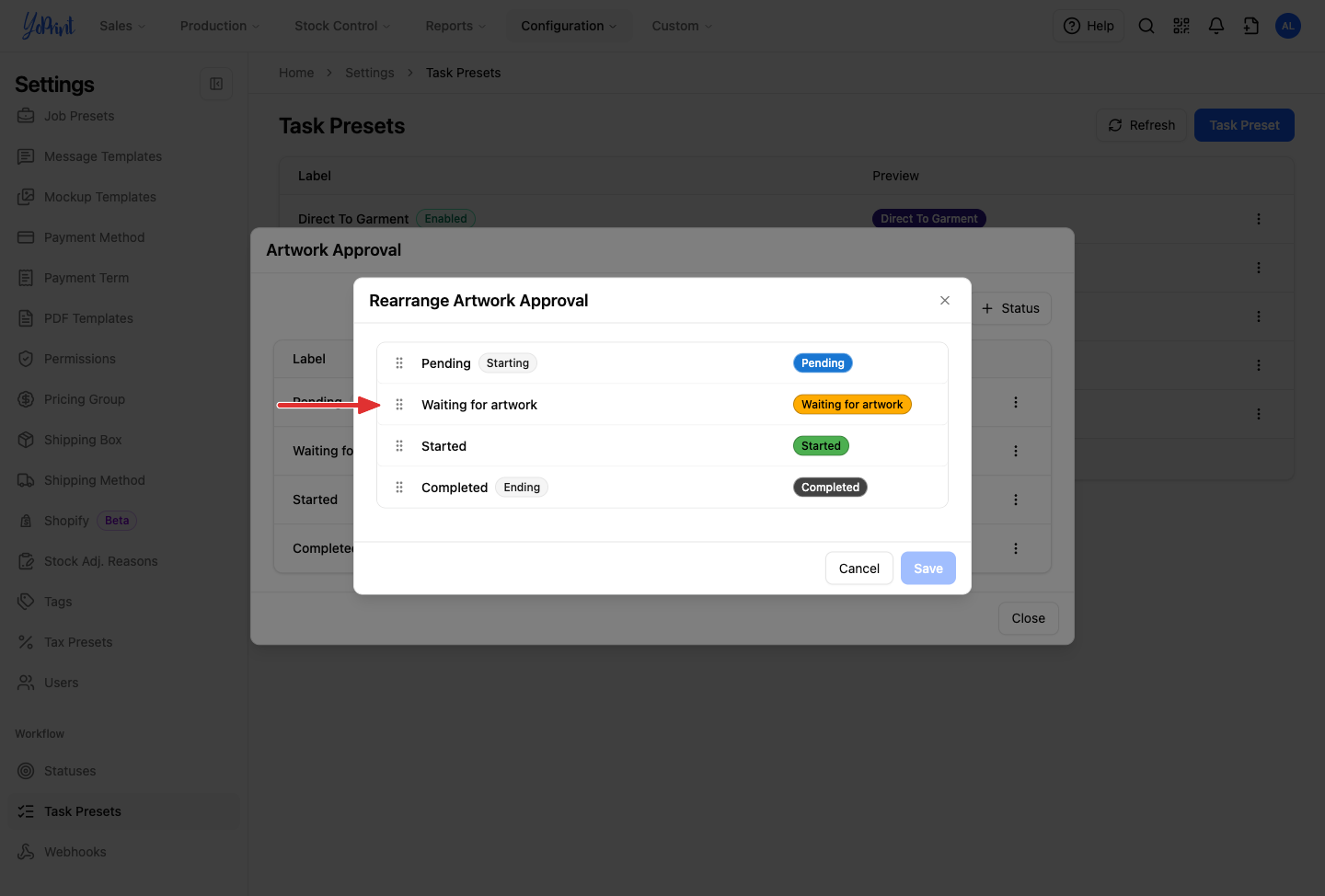Expand the Sales menu
Screen dimensions: 1325x896
point(122,26)
